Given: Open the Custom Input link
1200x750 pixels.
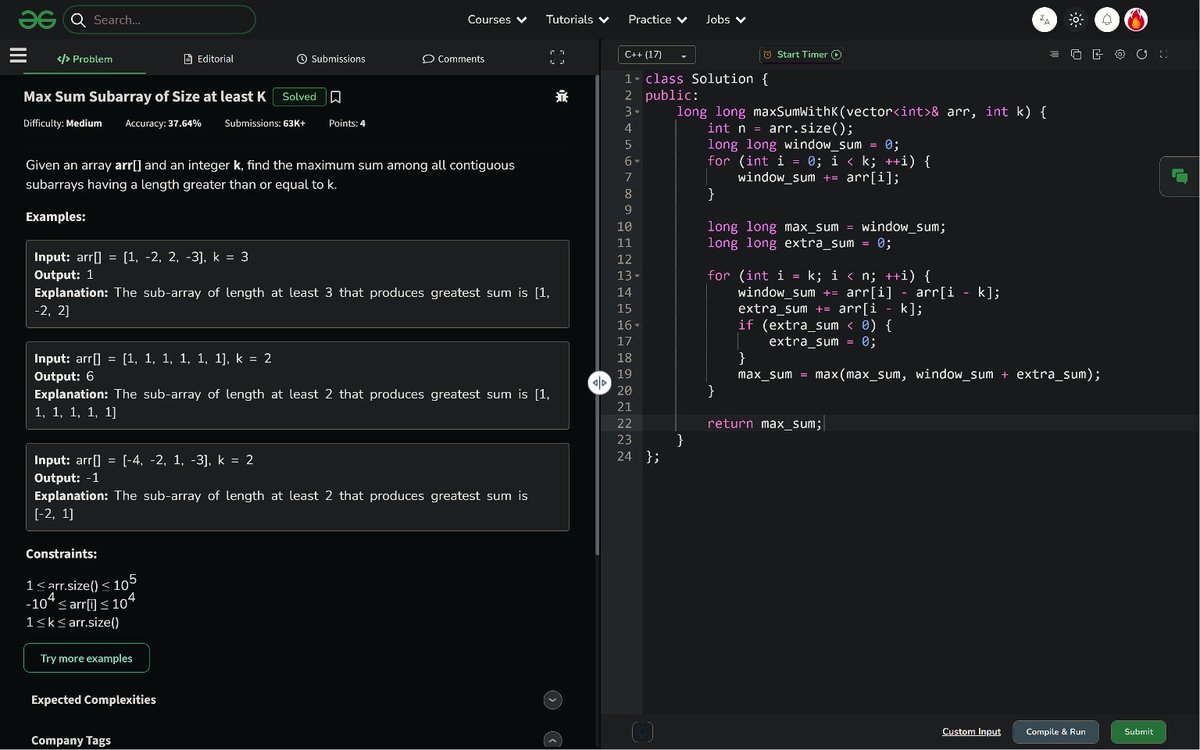Looking at the screenshot, I should [x=971, y=732].
